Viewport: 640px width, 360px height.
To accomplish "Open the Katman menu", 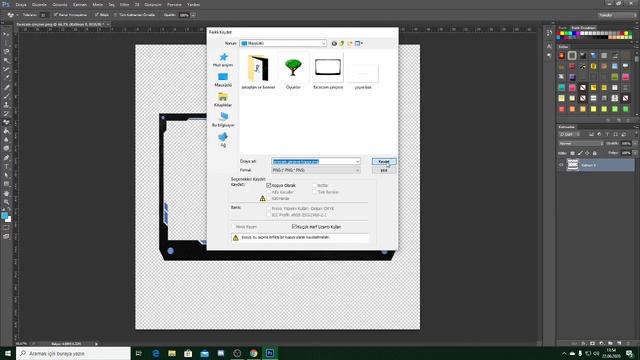I will [x=80, y=4].
